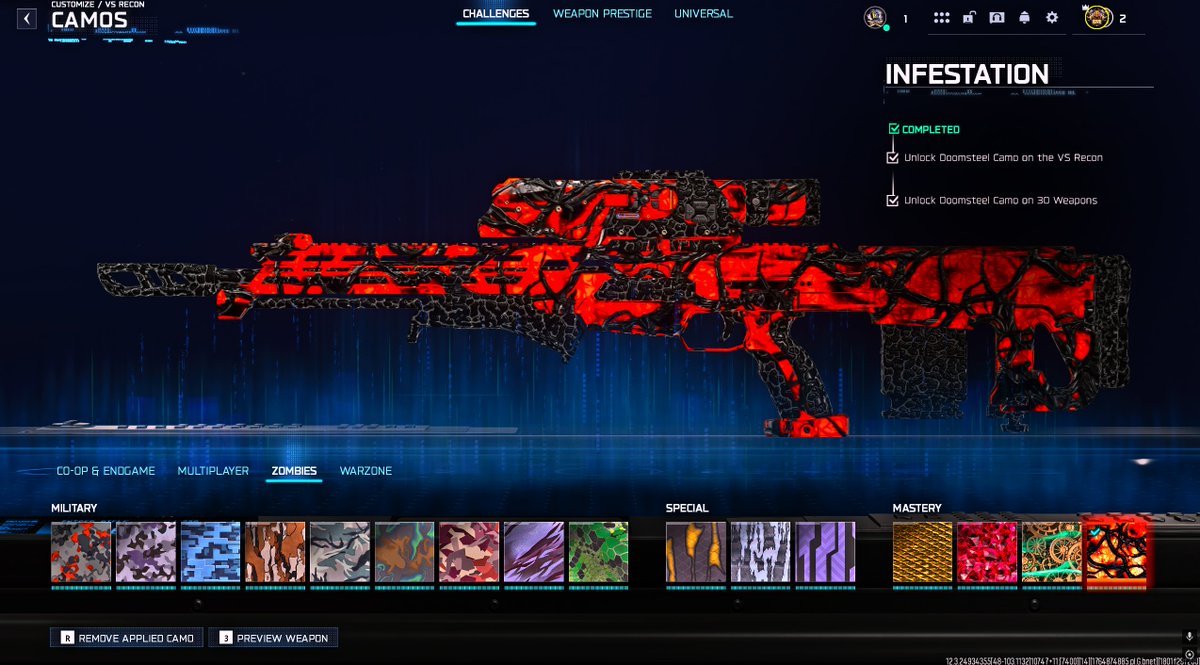Click the SPECIAL section label
The width and height of the screenshot is (1200, 665).
687,508
